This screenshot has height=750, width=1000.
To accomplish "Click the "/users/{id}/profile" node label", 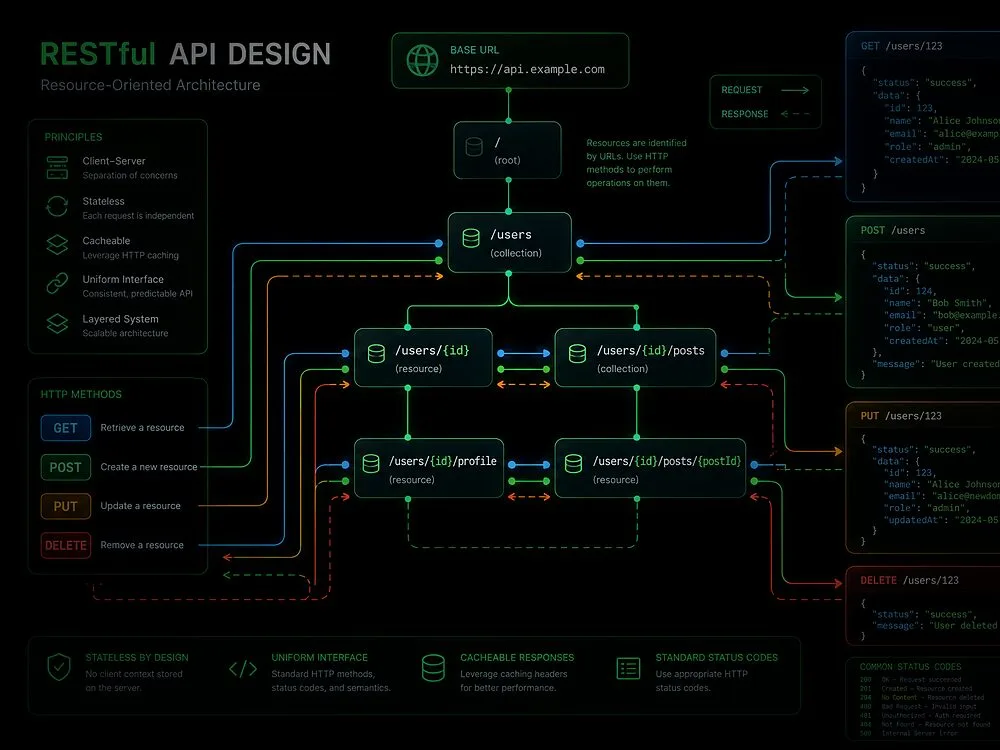I will [x=443, y=460].
